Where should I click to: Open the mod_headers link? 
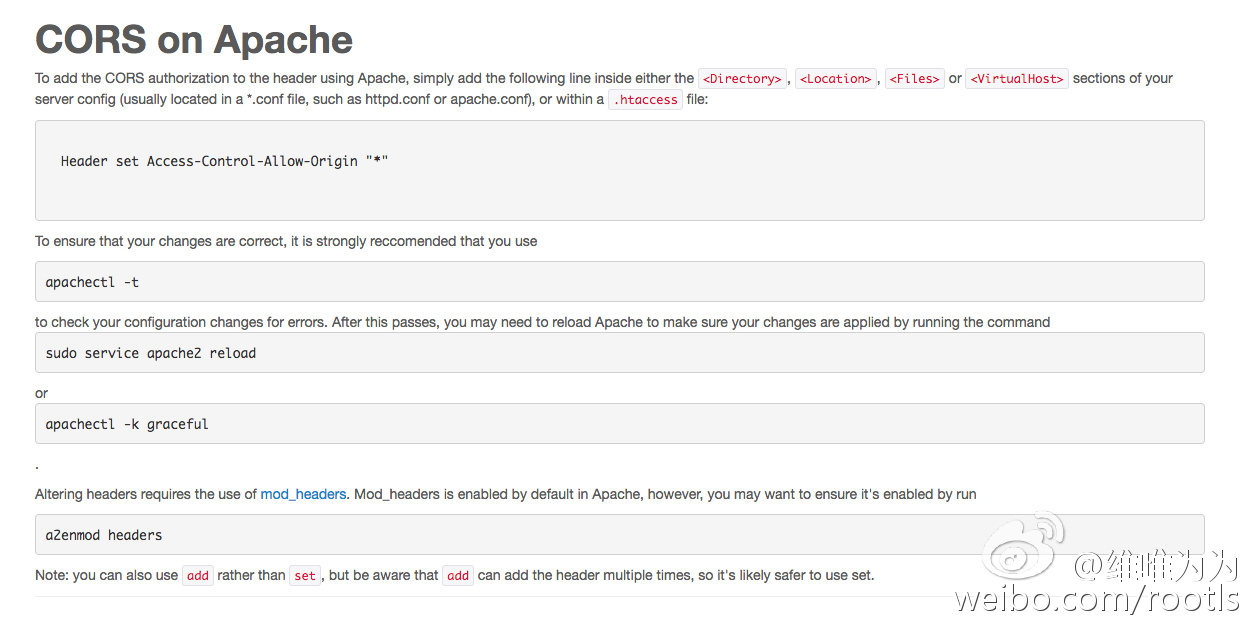[303, 494]
